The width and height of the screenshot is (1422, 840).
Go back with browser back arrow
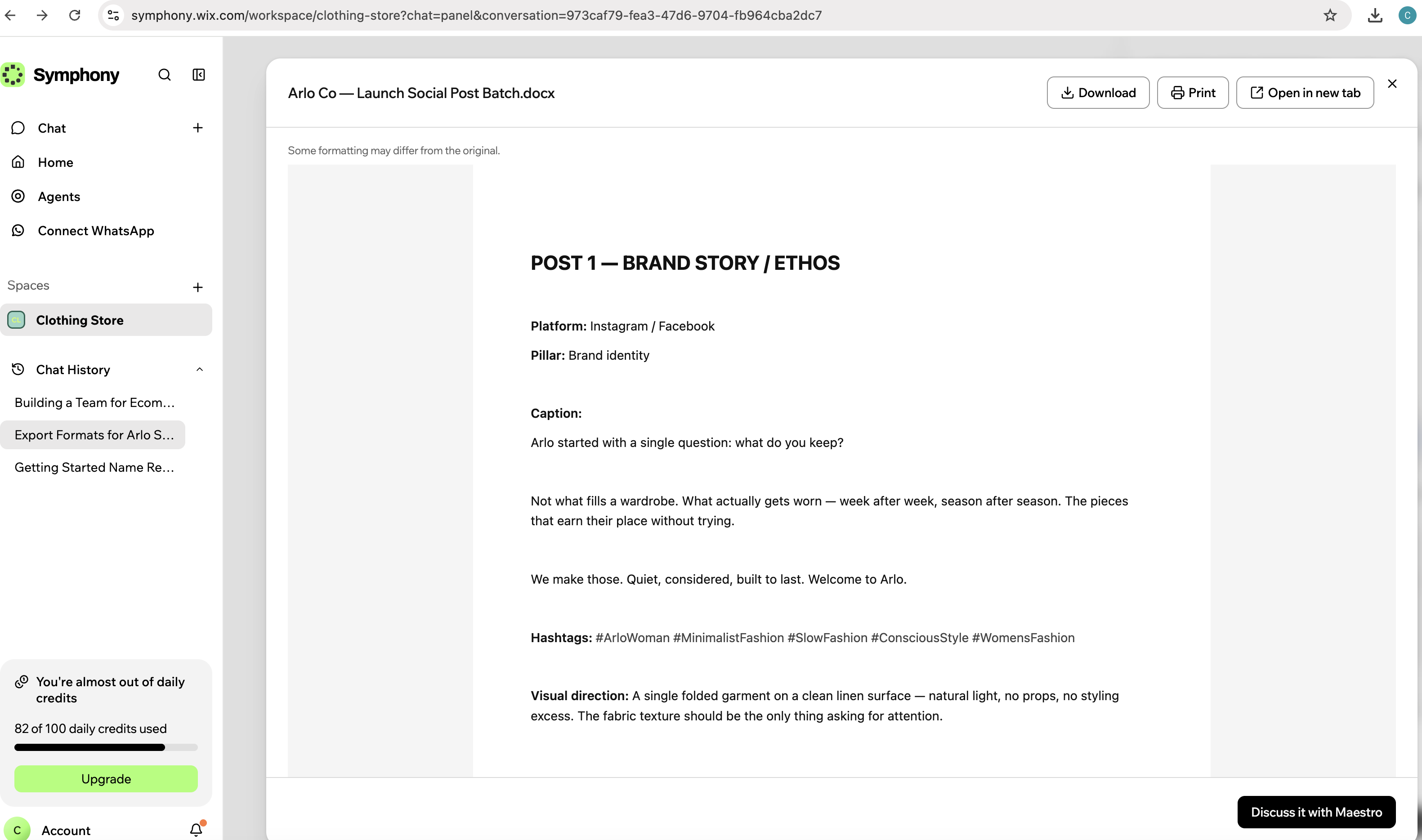[x=10, y=15]
